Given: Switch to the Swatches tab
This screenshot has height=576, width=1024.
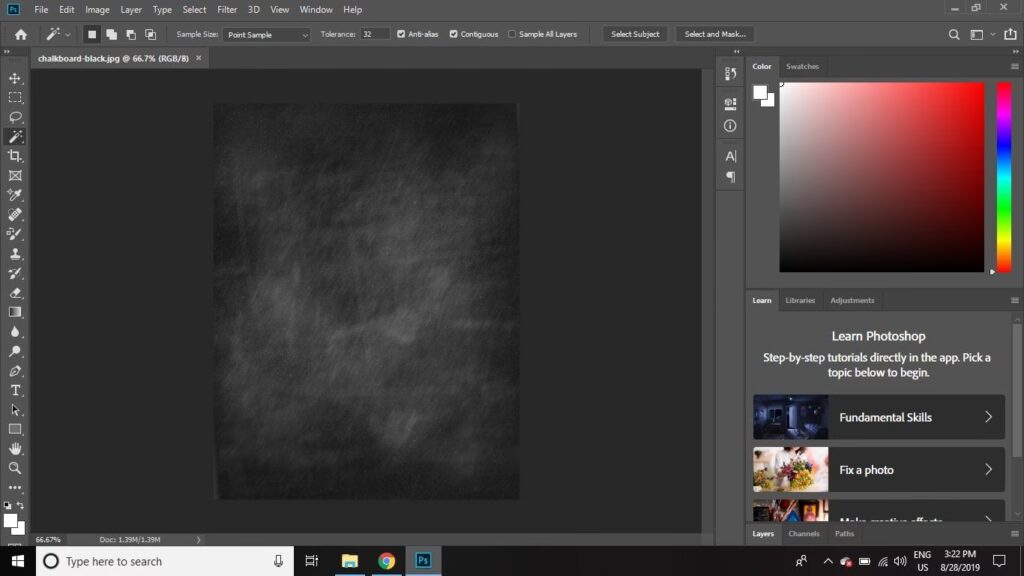Looking at the screenshot, I should 802,66.
